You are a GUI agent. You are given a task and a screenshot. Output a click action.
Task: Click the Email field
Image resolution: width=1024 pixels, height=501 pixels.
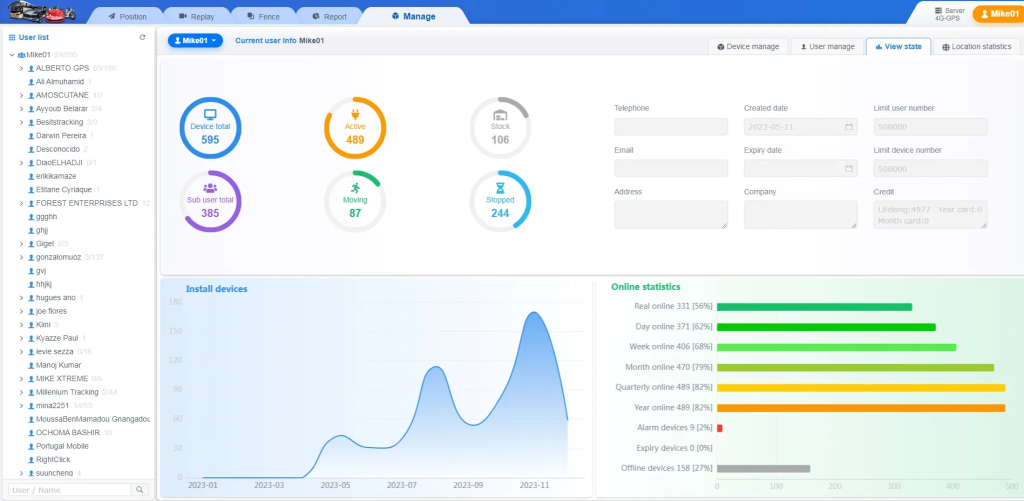(x=671, y=169)
